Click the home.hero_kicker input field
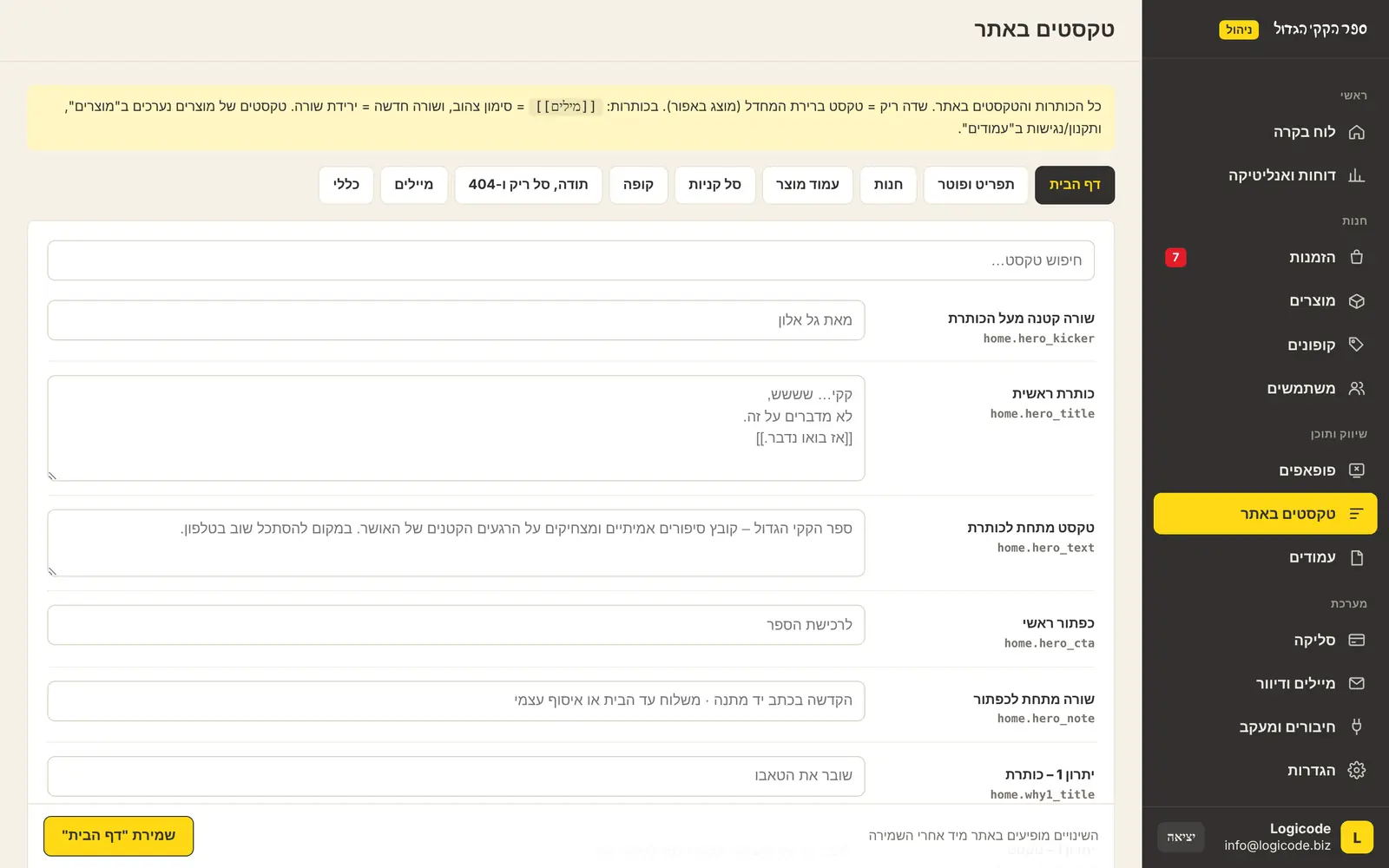The image size is (1389, 868). tap(456, 320)
